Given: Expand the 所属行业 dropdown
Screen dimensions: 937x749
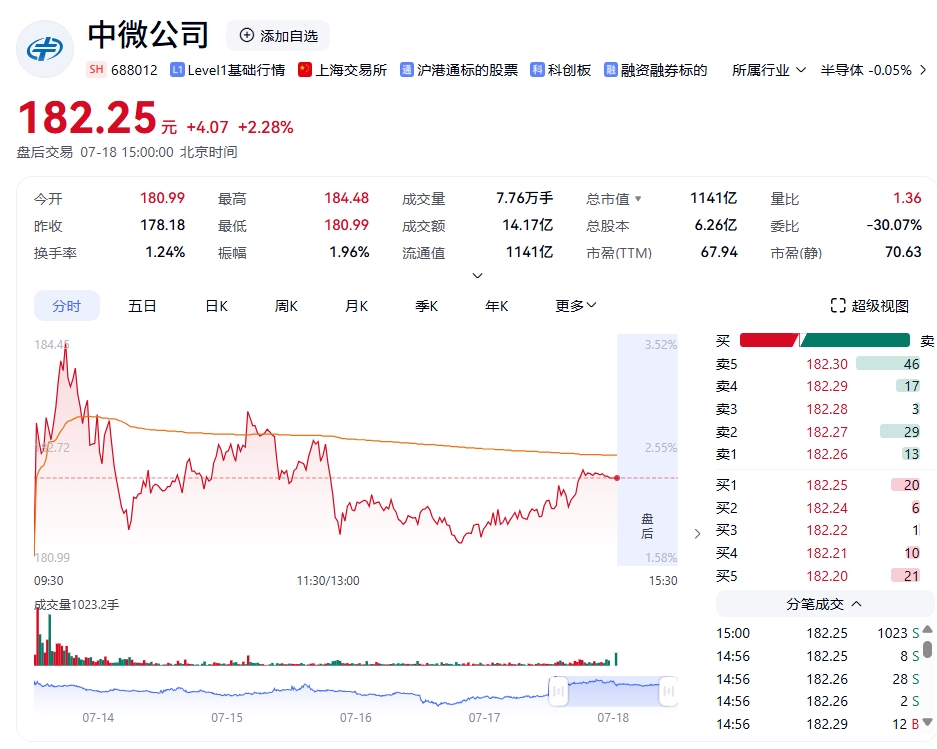Looking at the screenshot, I should pos(800,71).
